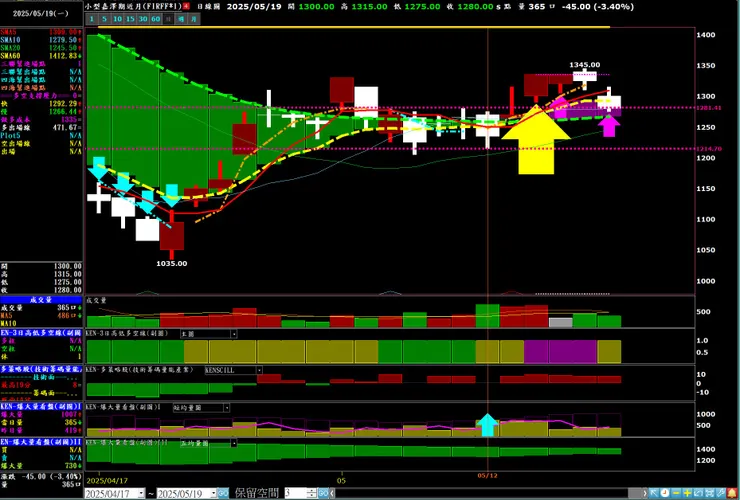The image size is (740, 500).
Task: Click the KEN-爆大量看盤(副圖)I panel header
Action: click(x=42, y=406)
